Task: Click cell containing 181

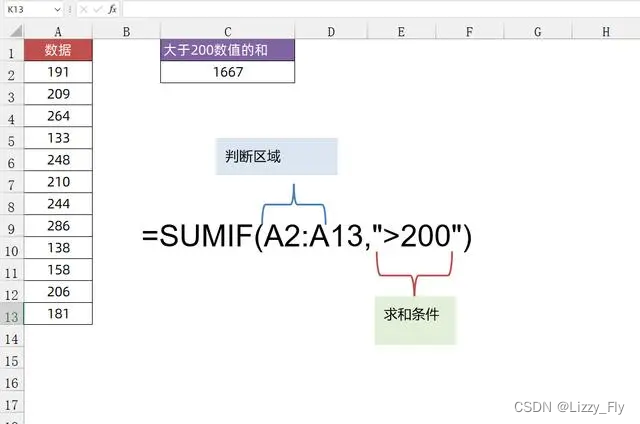Action: 58,314
